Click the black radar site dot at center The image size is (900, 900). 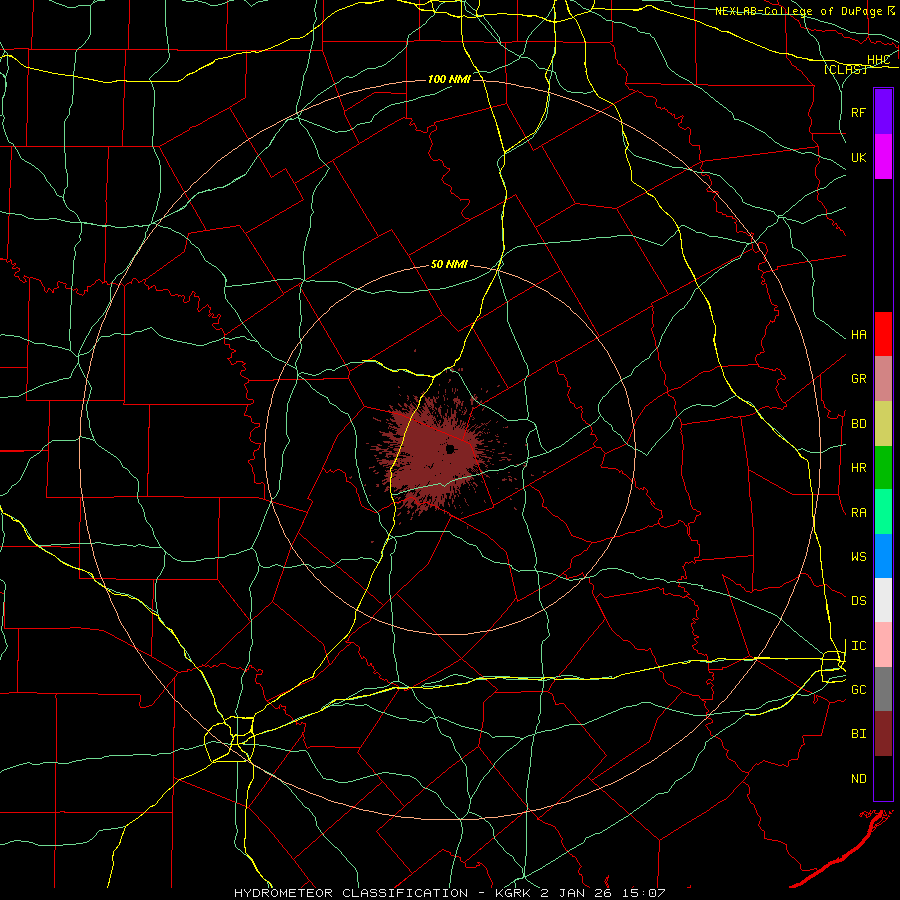click(x=451, y=449)
